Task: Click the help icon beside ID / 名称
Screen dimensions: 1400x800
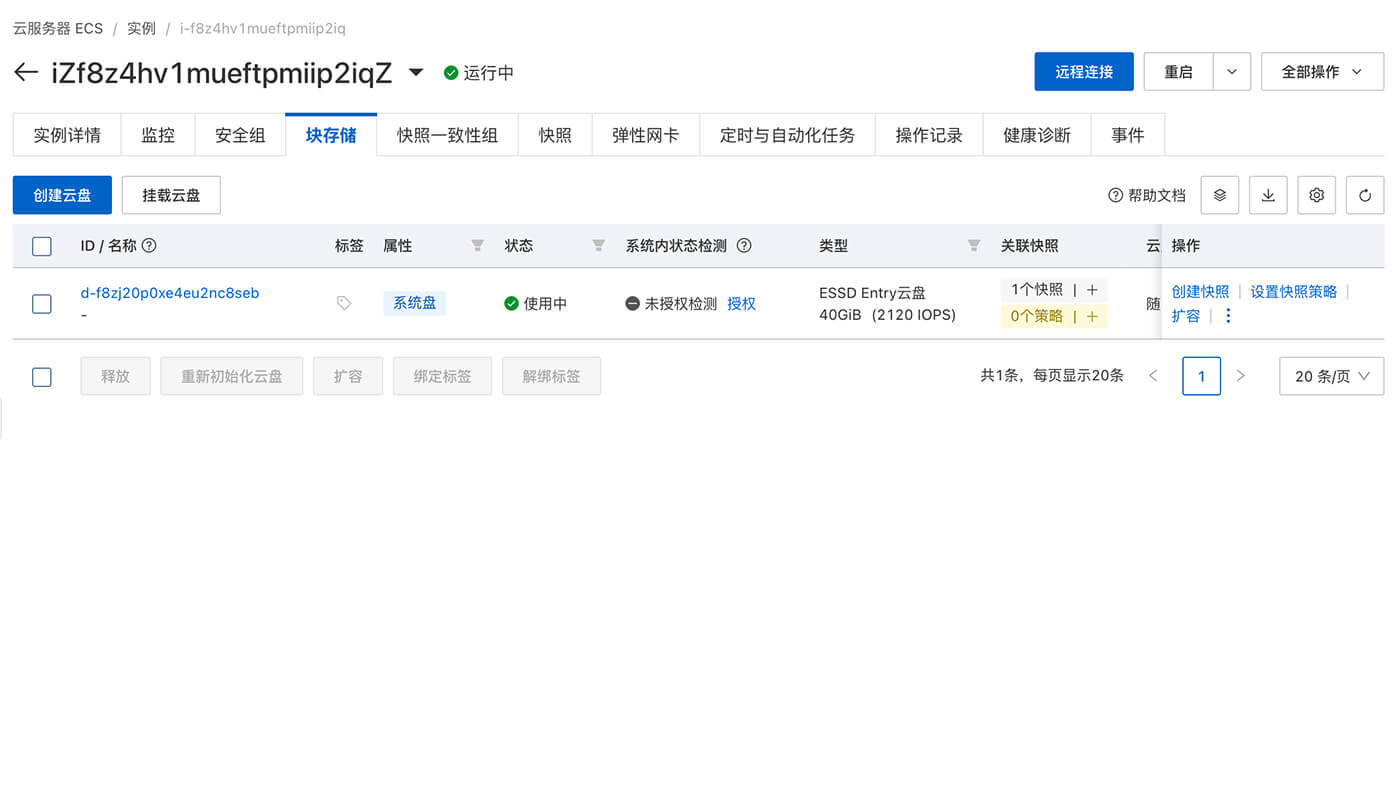Action: point(149,245)
